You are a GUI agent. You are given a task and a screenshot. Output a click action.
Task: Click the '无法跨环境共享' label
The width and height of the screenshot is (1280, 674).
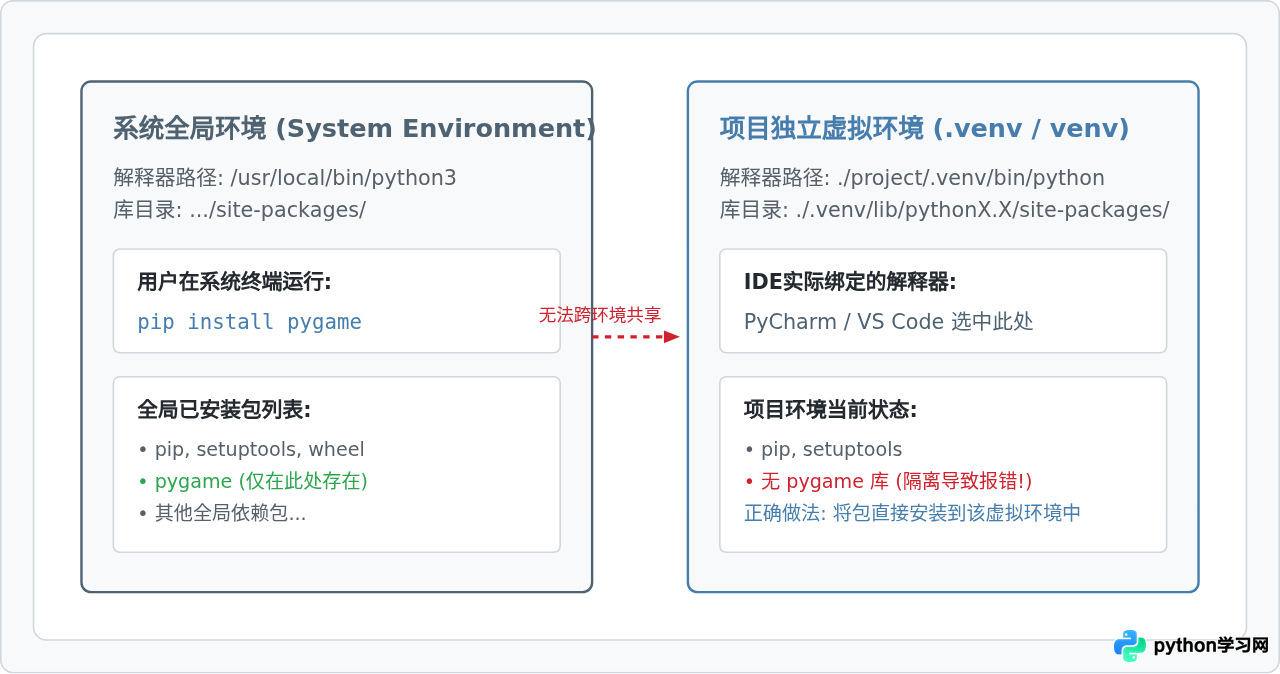coord(600,315)
